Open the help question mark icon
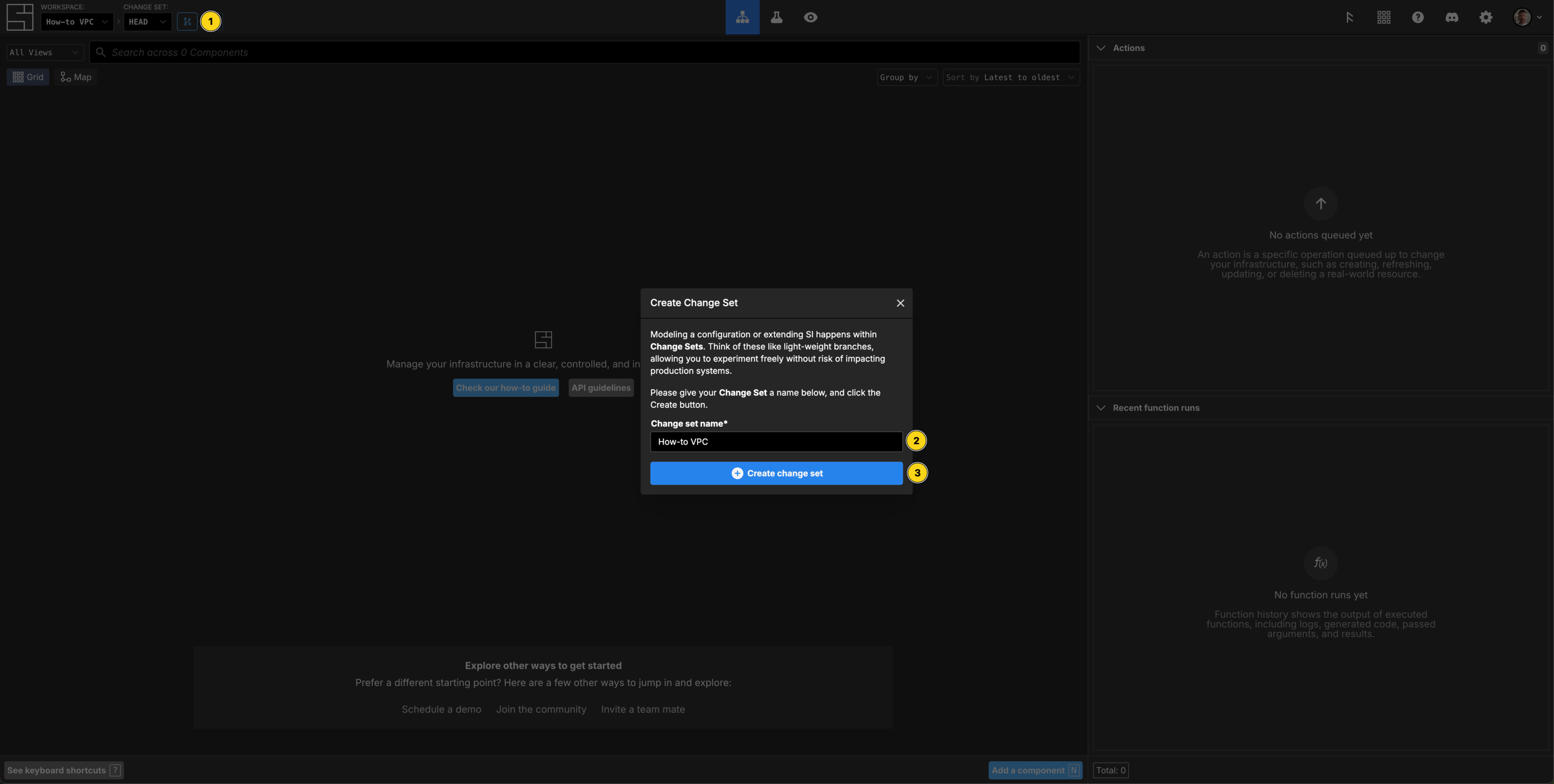The width and height of the screenshot is (1554, 784). (1418, 17)
